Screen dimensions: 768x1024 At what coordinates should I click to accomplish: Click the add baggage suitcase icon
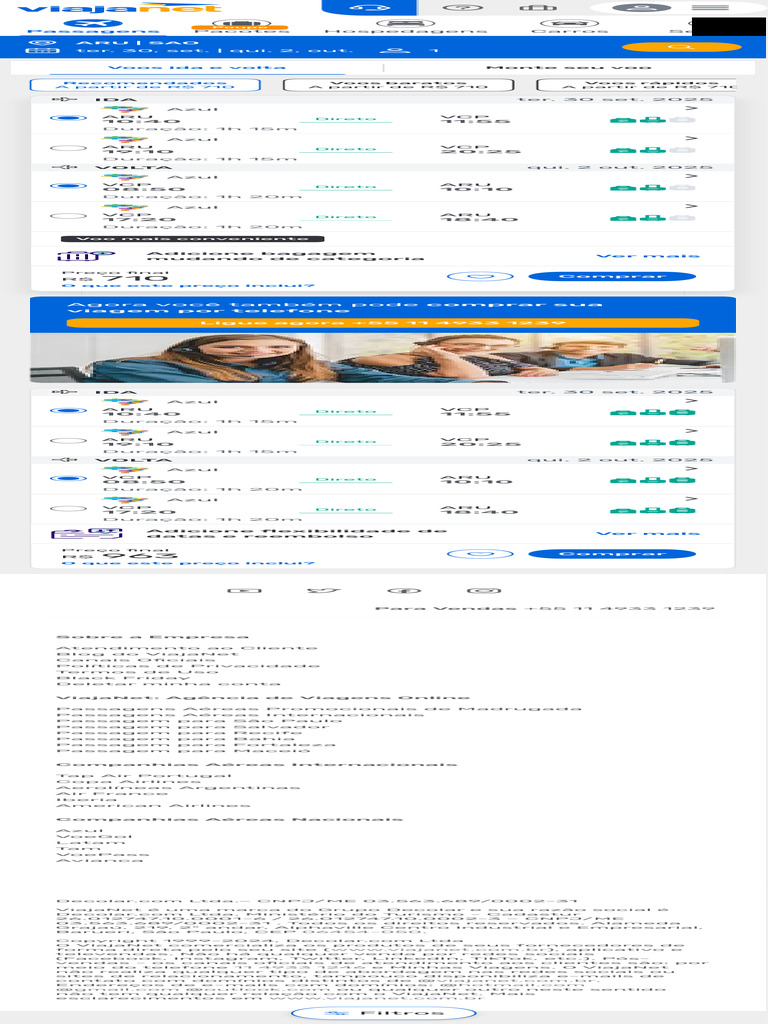point(86,256)
